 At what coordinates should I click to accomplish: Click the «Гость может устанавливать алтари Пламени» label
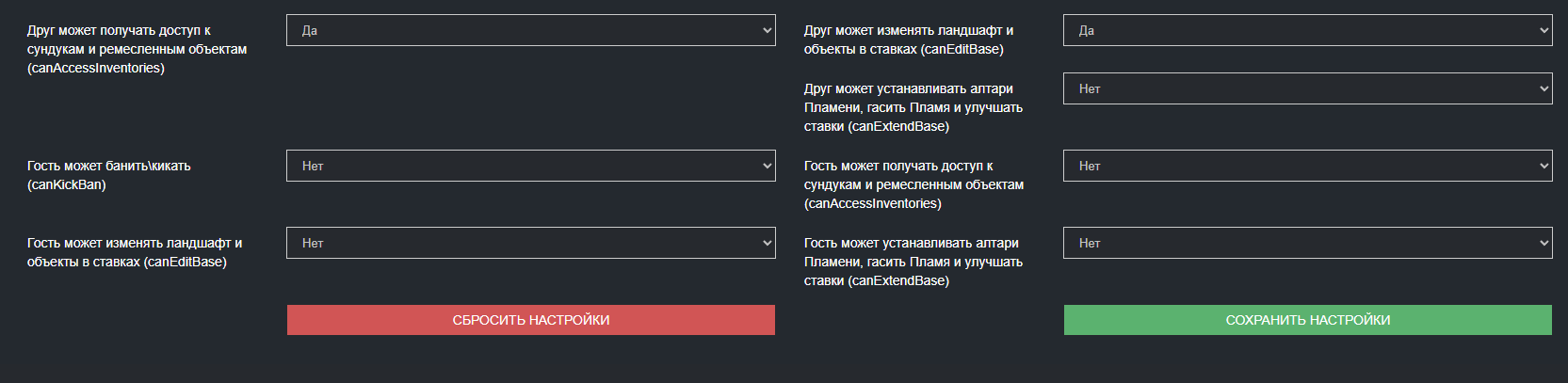click(x=913, y=262)
